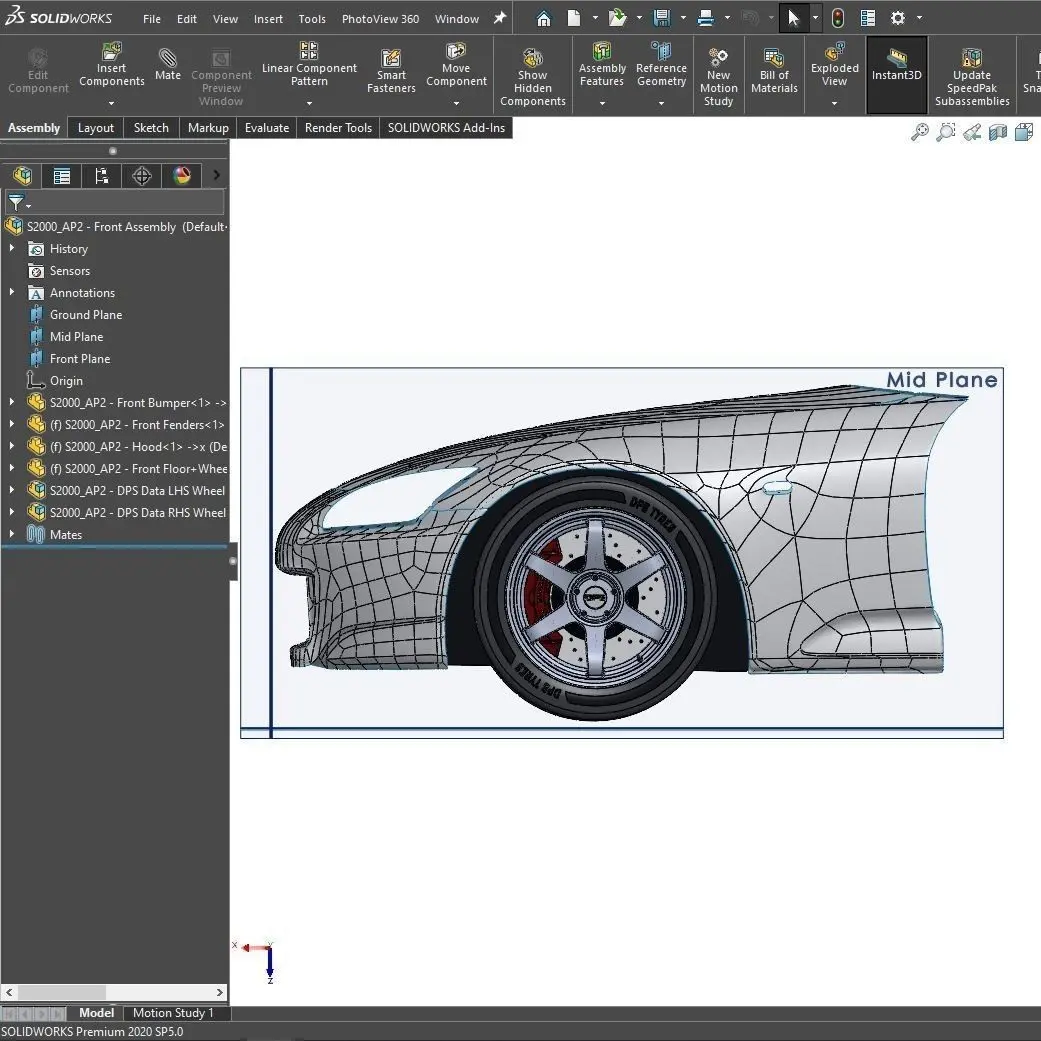Click the Rebuild traffic light icon
This screenshot has height=1041, width=1041.
[x=838, y=18]
